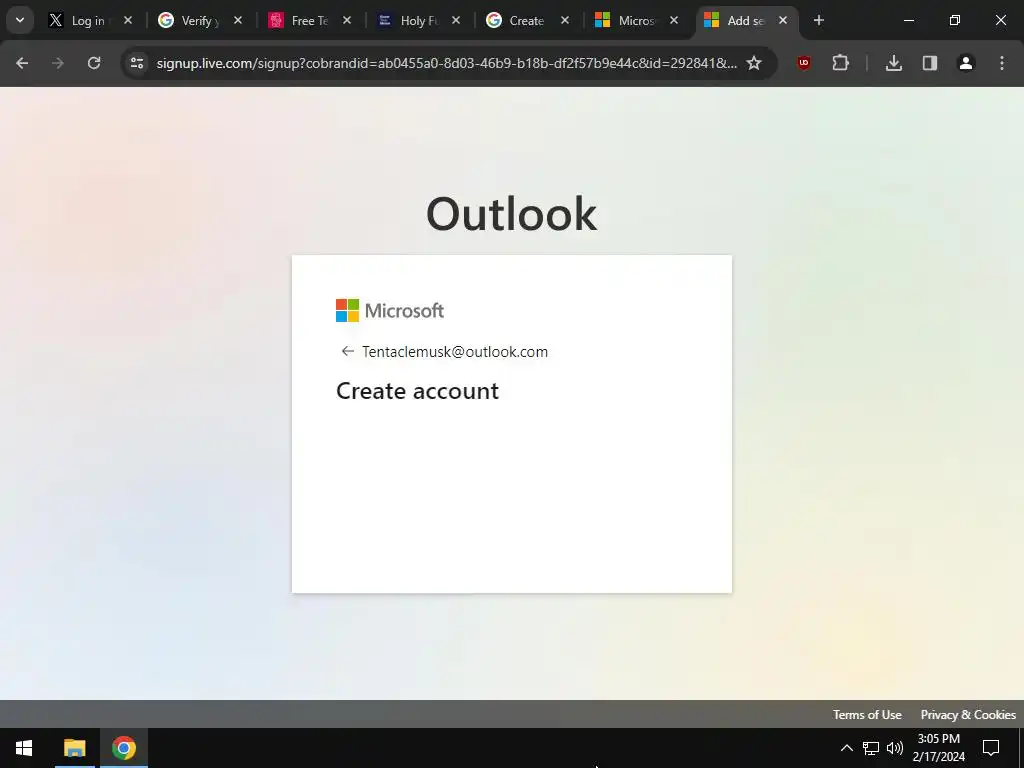Switch to the Micros tab

tap(626, 21)
